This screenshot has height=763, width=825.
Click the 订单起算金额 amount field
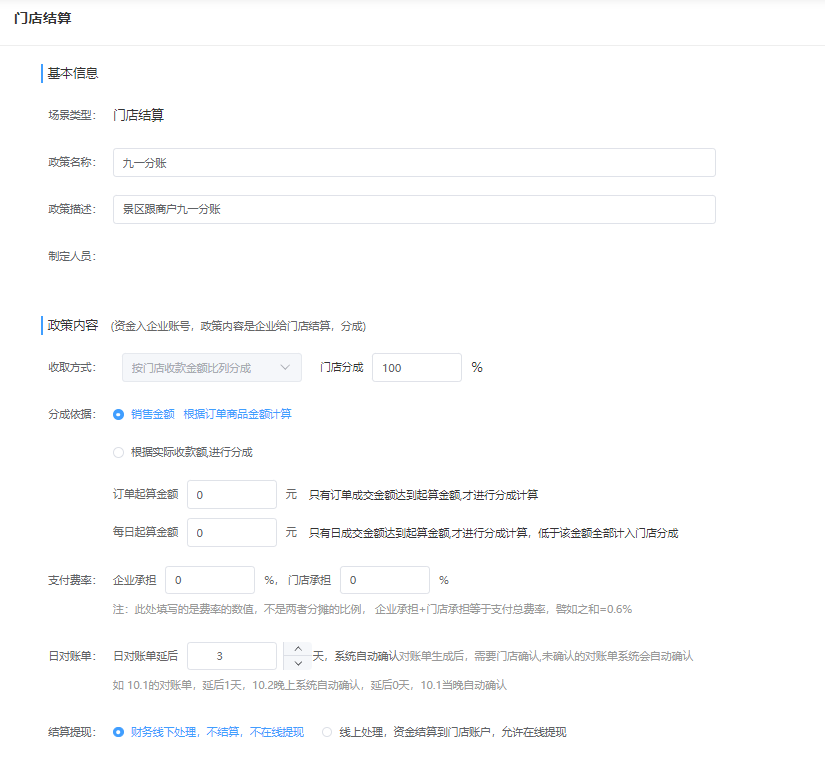(x=231, y=495)
